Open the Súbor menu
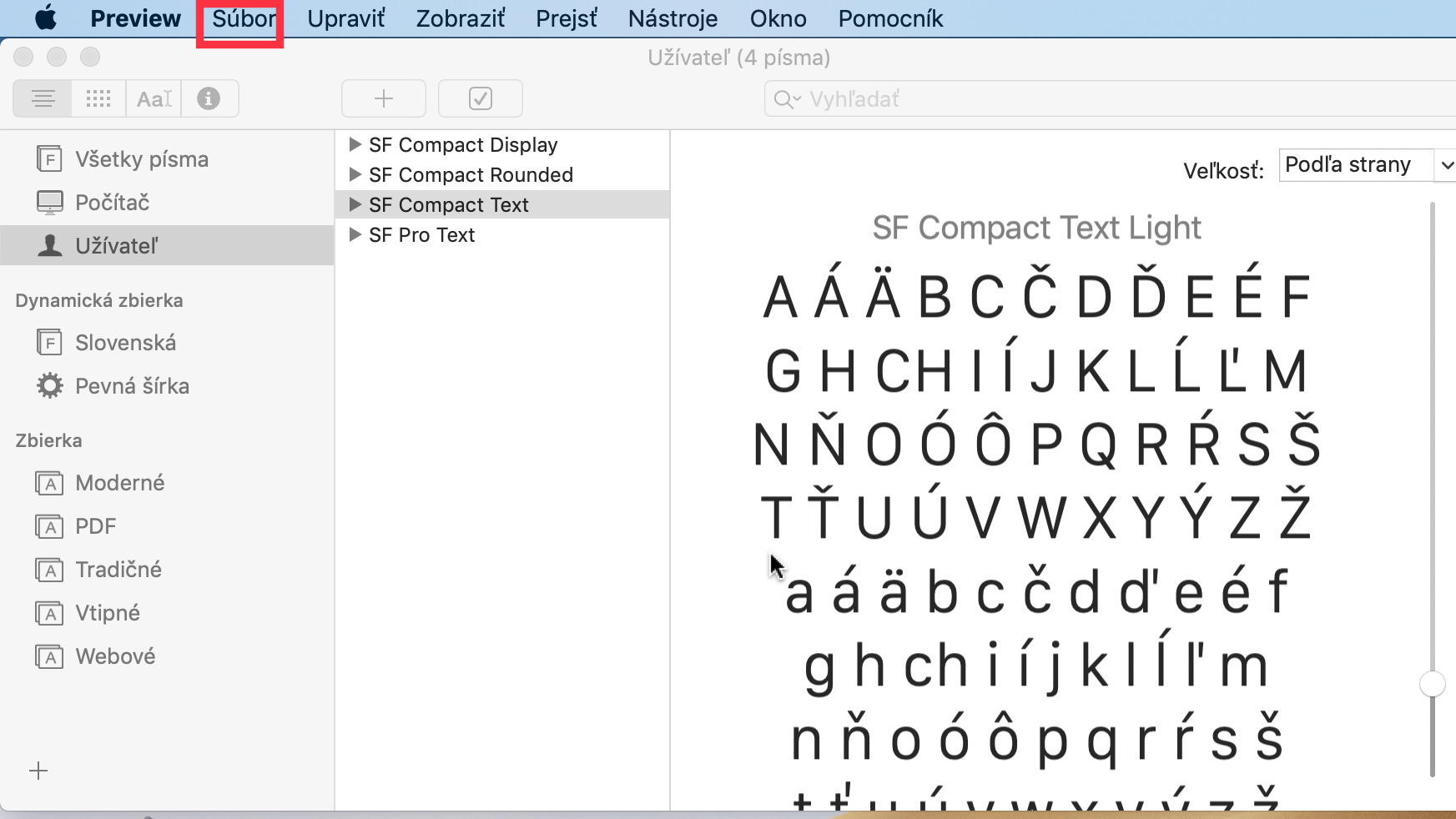 click(x=244, y=18)
